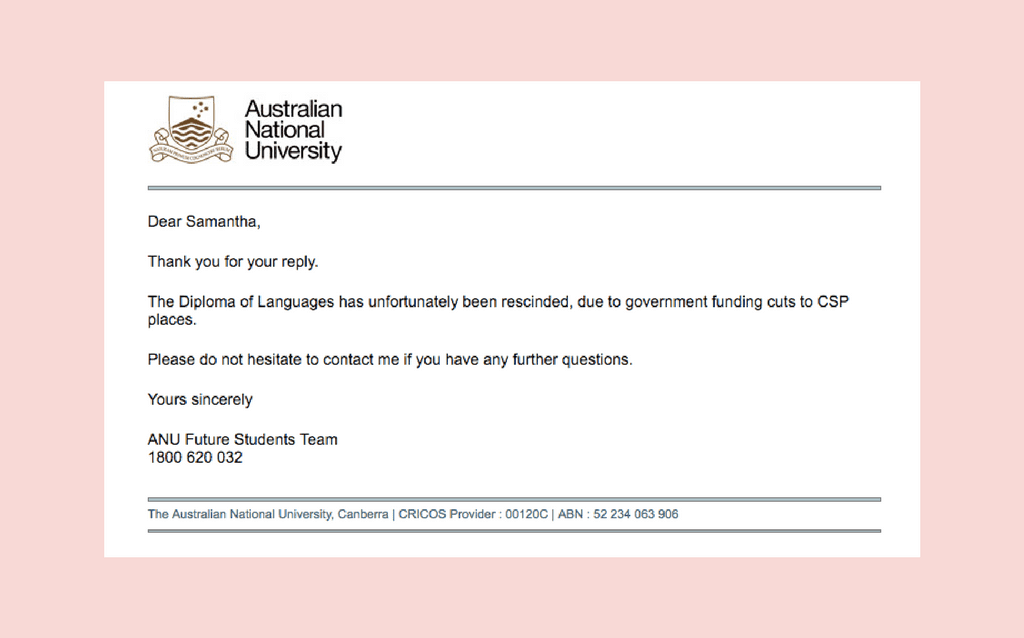This screenshot has width=1024, height=638.
Task: Click 'CRICOS Provider : 00120C' in footer
Action: tap(473, 515)
